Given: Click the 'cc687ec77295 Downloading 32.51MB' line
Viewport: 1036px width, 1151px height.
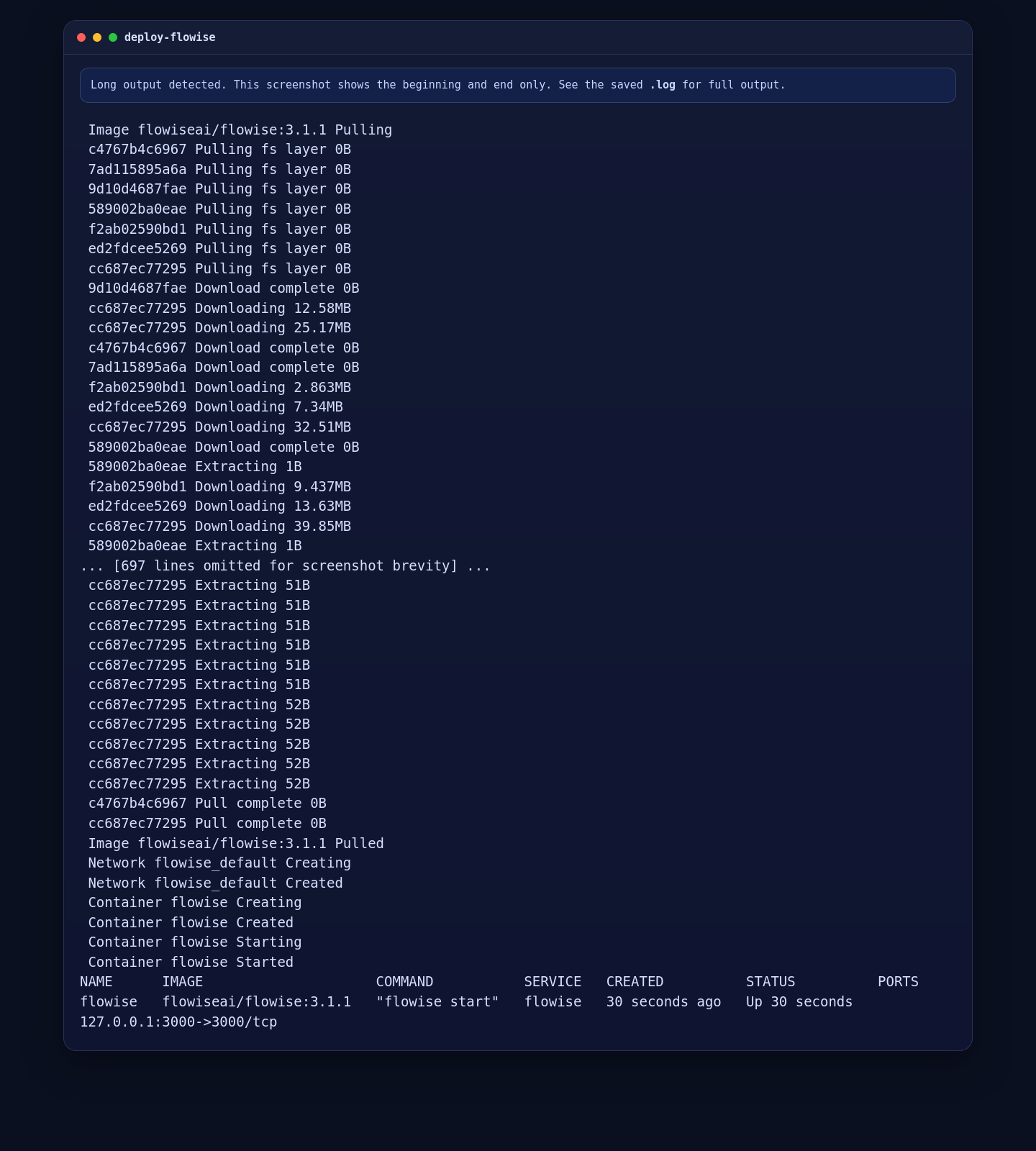Looking at the screenshot, I should point(219,427).
